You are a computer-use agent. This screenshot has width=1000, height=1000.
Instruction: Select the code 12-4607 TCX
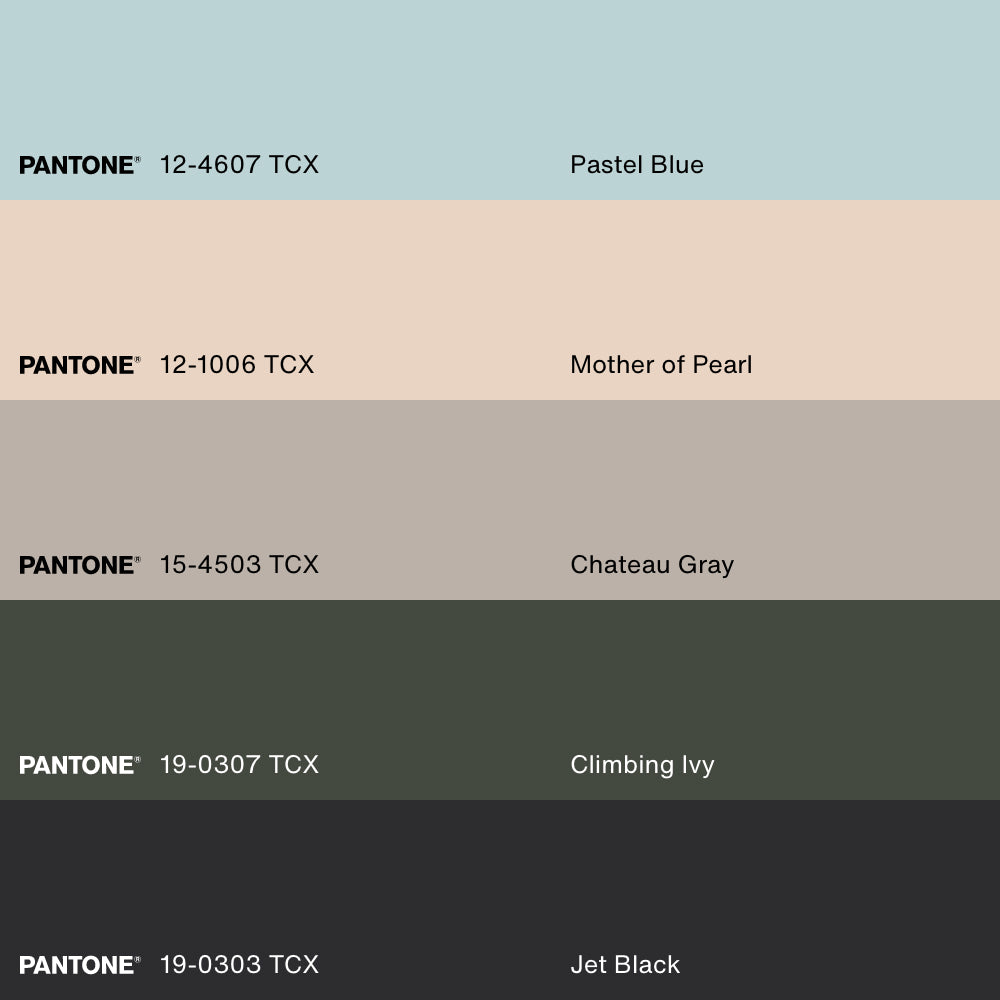239,165
